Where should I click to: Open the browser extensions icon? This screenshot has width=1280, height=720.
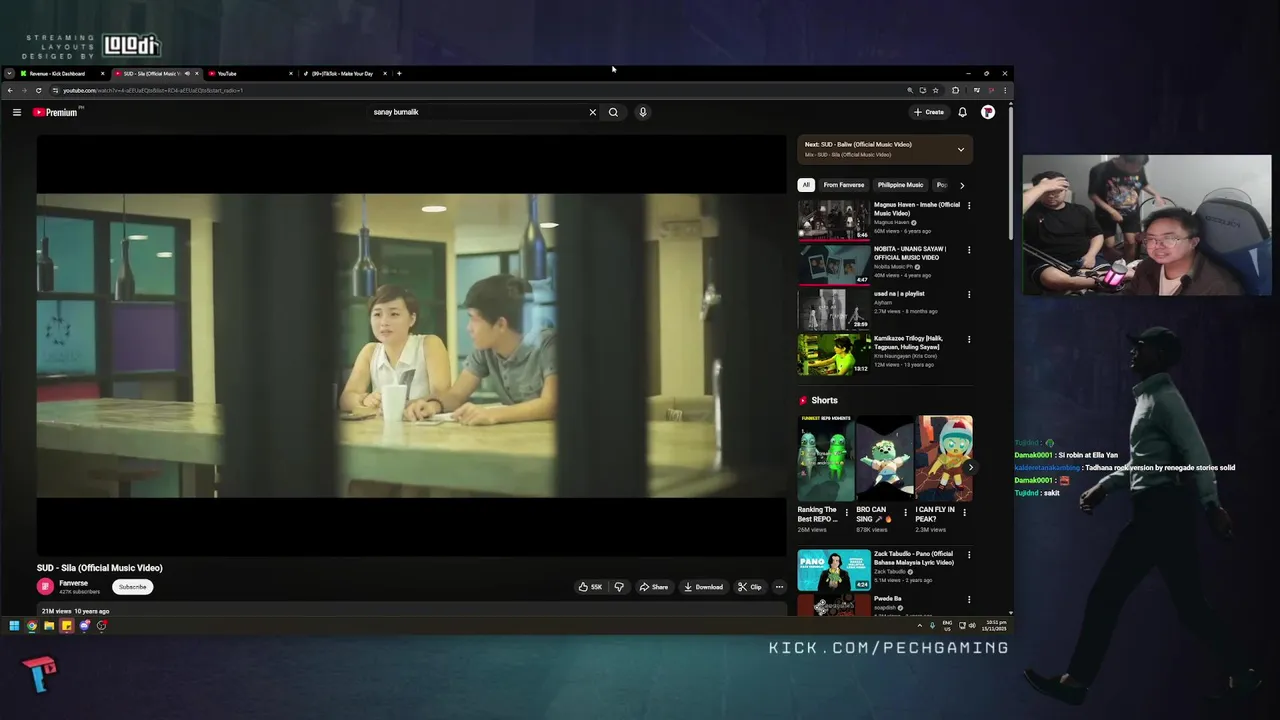[955, 90]
